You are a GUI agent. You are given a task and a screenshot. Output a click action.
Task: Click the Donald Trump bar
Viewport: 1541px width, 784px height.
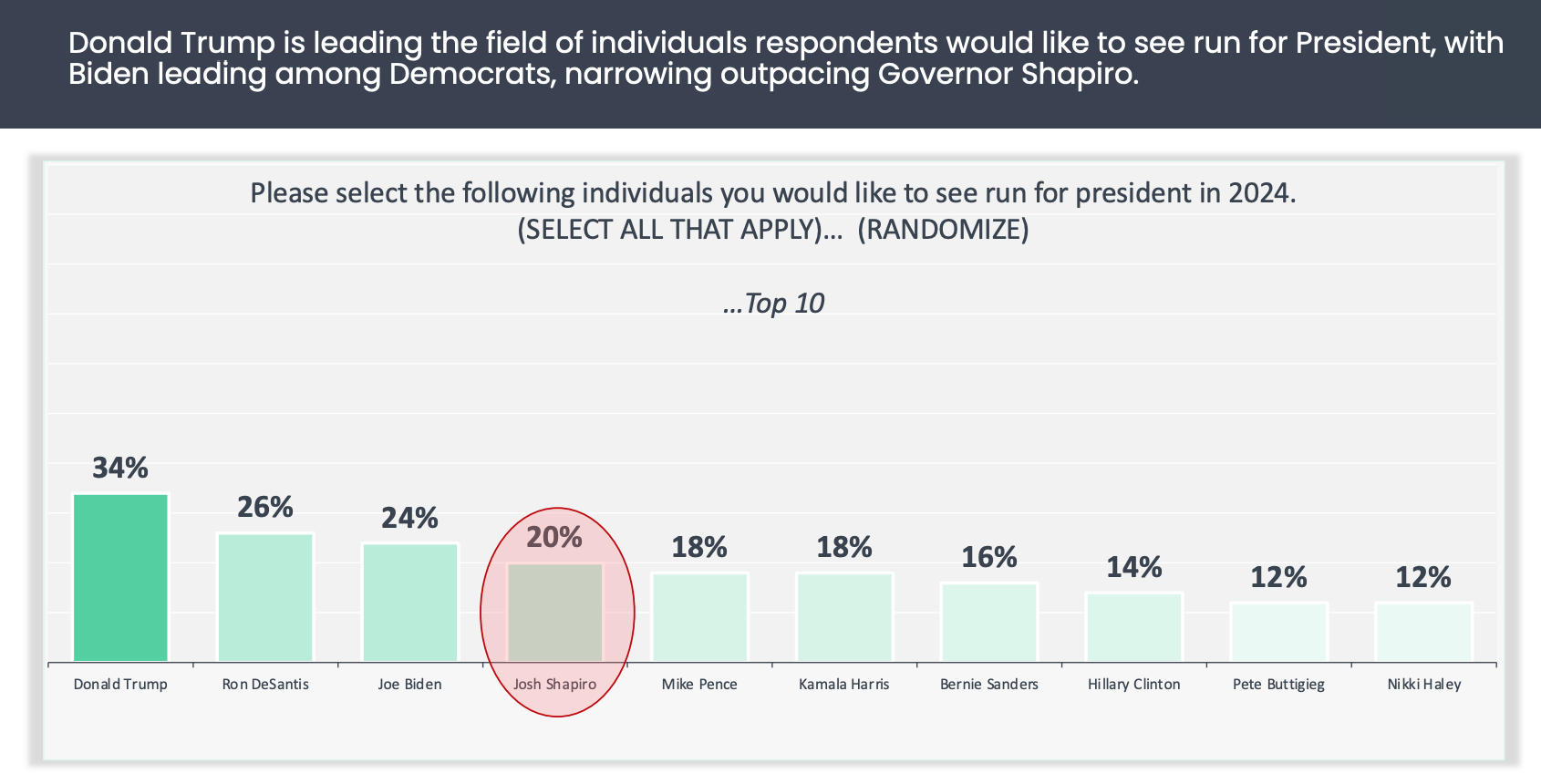120,577
